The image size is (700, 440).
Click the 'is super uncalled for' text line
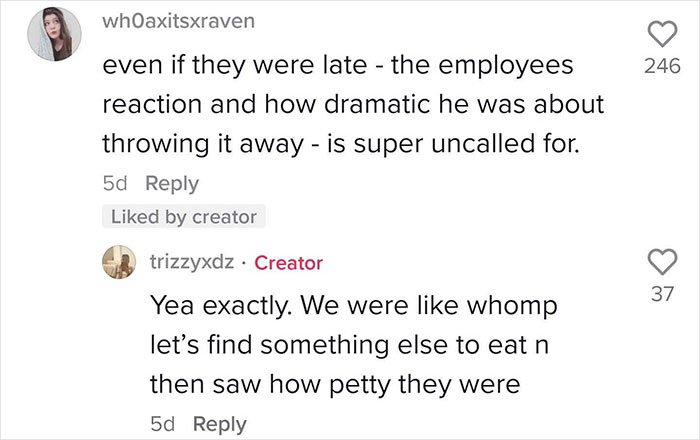pos(340,143)
